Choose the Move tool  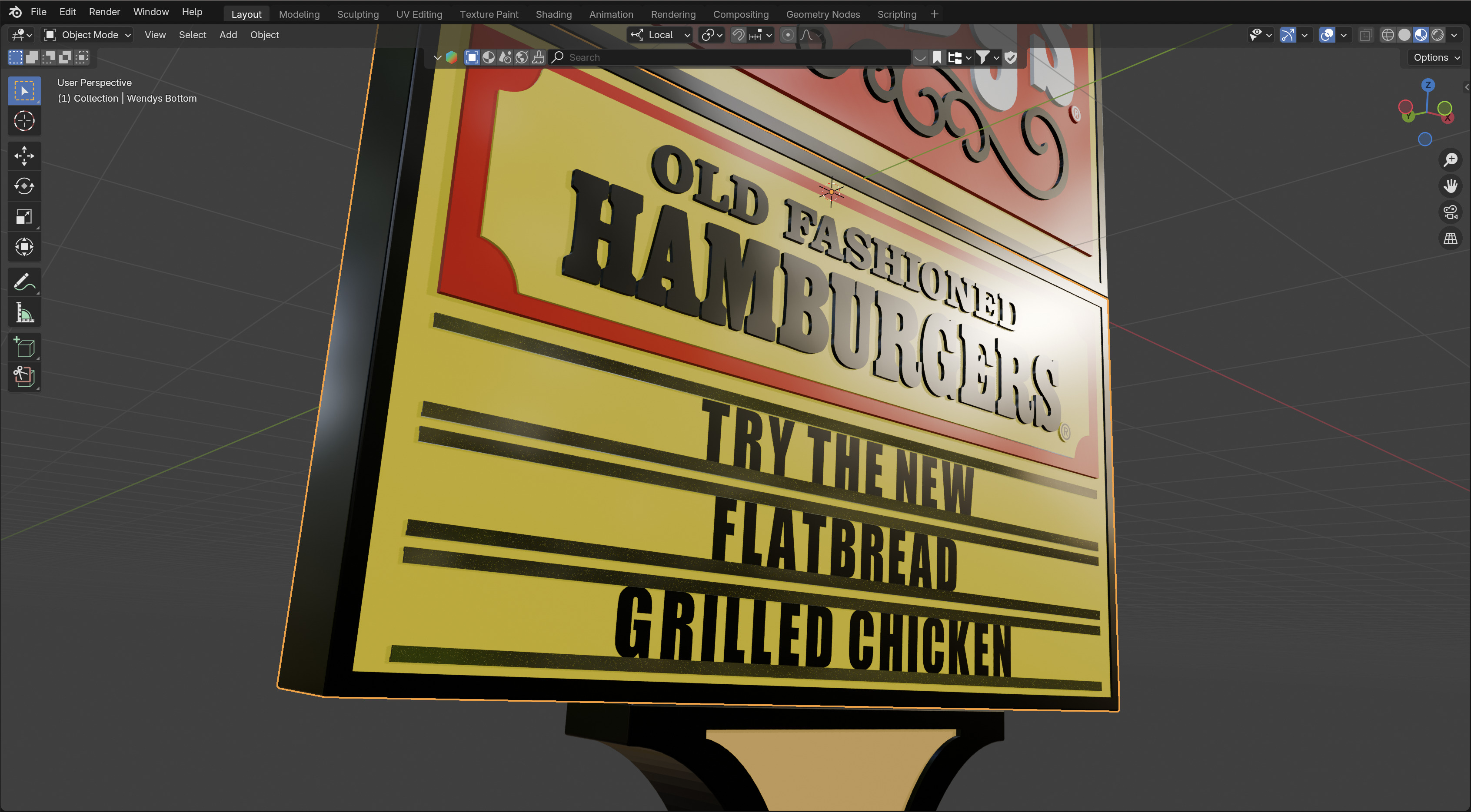click(x=24, y=156)
